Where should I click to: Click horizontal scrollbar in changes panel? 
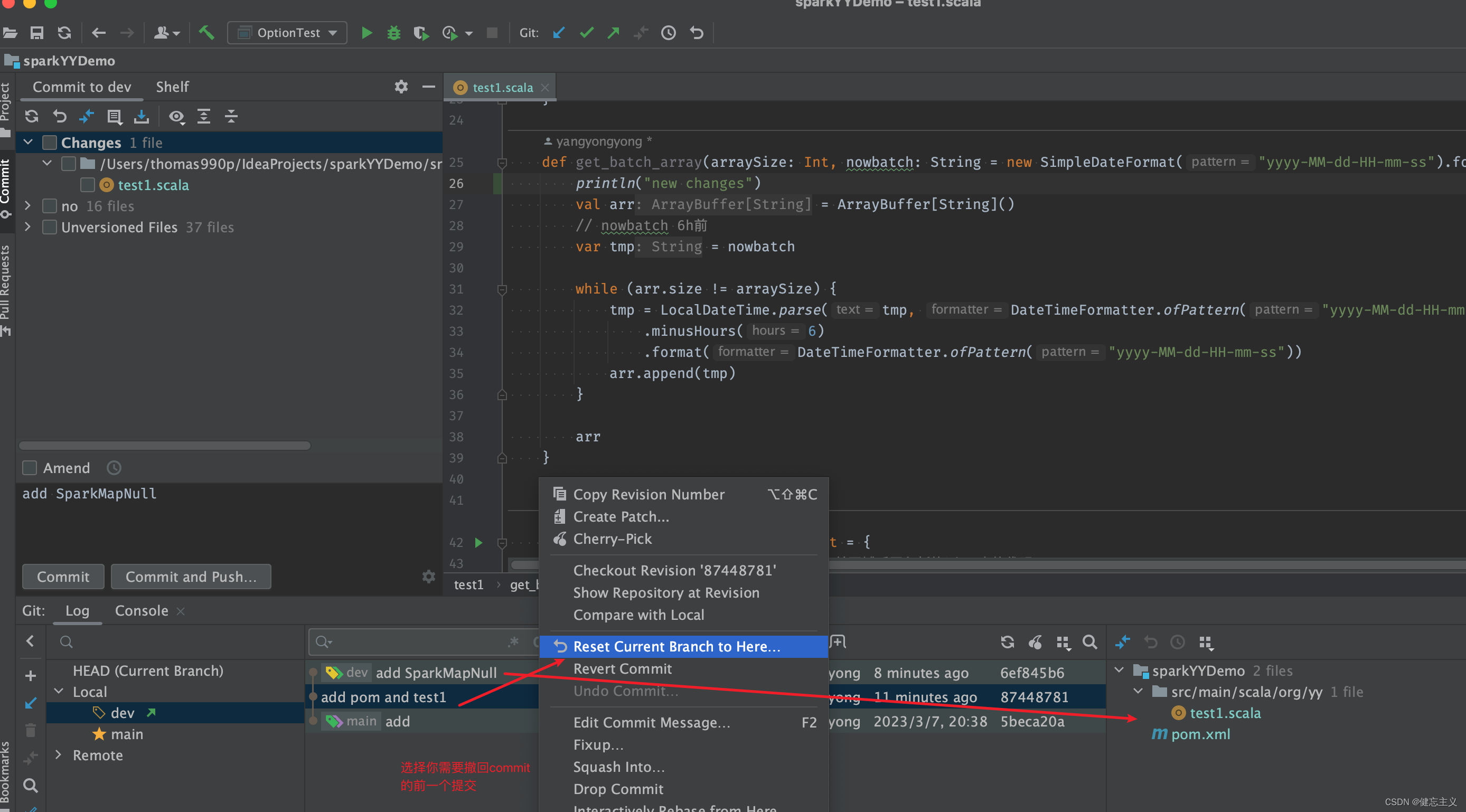coord(165,446)
